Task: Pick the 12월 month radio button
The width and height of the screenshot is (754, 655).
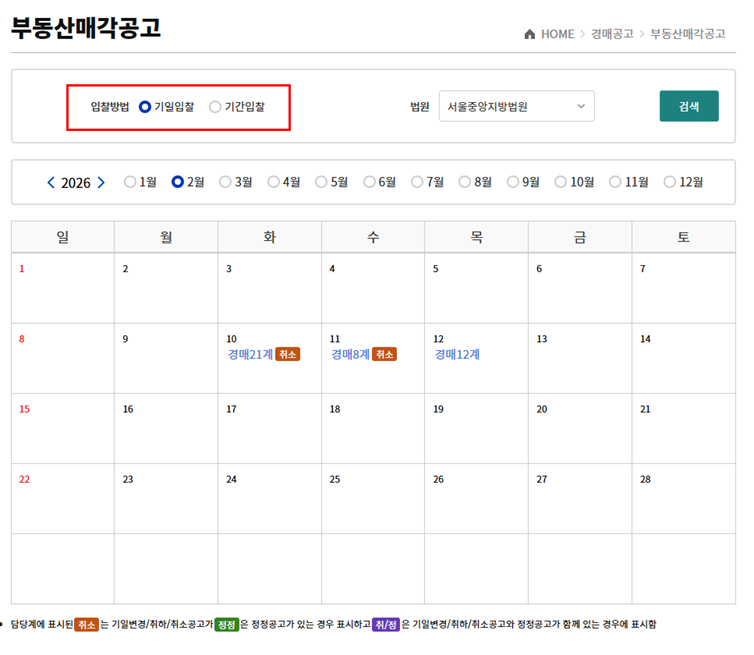Action: point(670,182)
